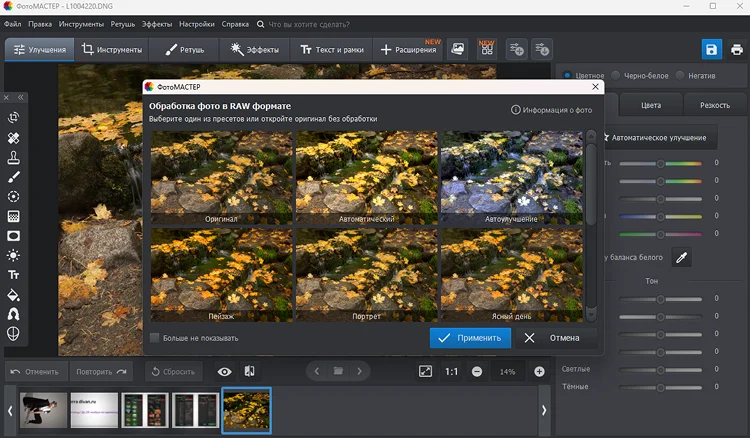Expand filmstrip with the right arrow
Screen dimensions: 750x438
544,410
